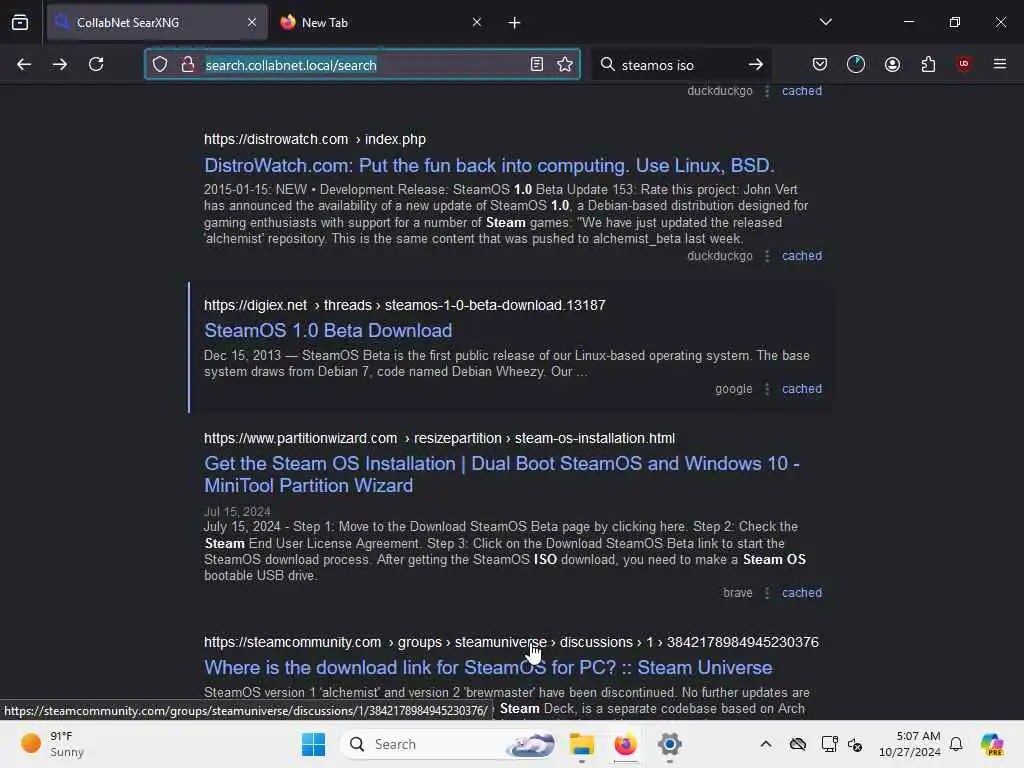Viewport: 1024px width, 768px height.
Task: Open the Extensions puzzle icon
Action: tap(928, 64)
